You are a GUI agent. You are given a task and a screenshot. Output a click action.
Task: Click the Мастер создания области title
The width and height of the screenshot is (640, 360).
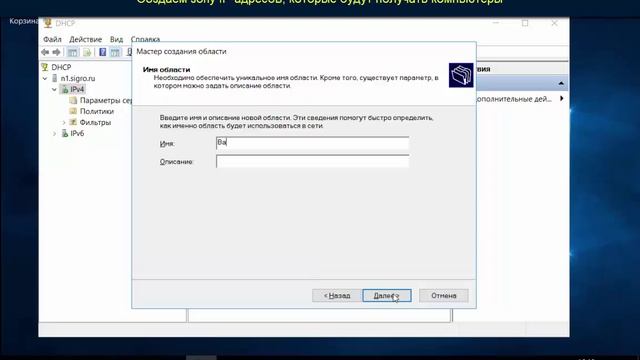pos(181,51)
